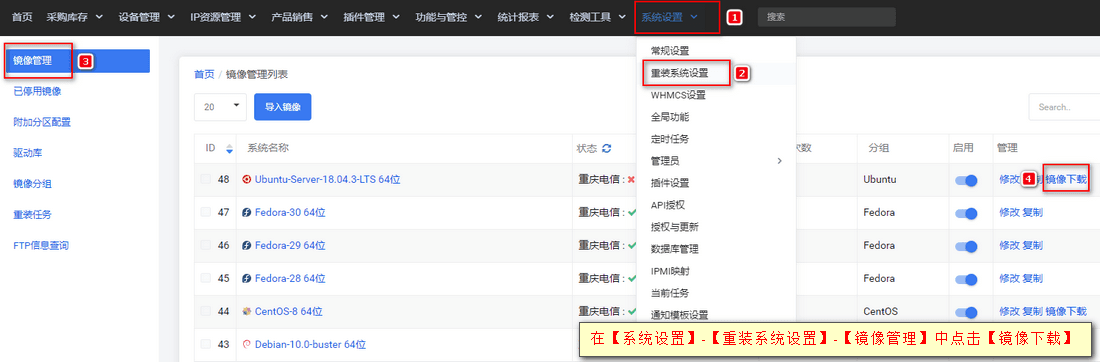Click the CentOS logo icon in row 44
Viewport: 1100px width, 362px height.
246,311
